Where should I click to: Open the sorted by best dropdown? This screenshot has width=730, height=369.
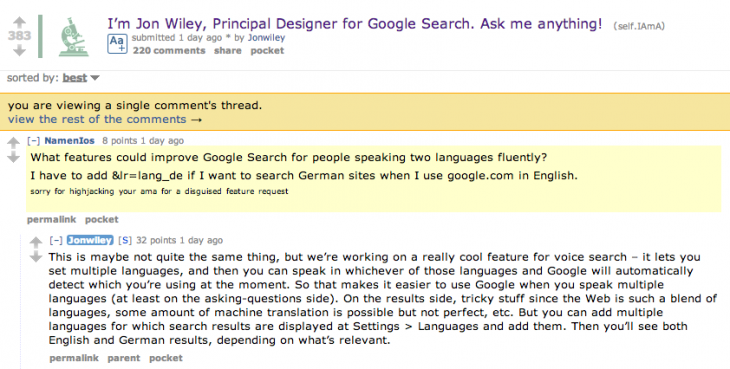click(81, 78)
